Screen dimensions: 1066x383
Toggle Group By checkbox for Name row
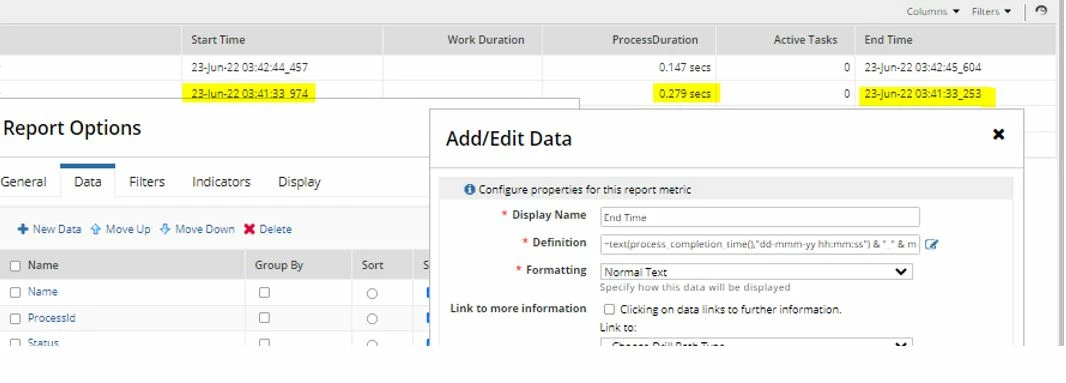pyautogui.click(x=264, y=293)
